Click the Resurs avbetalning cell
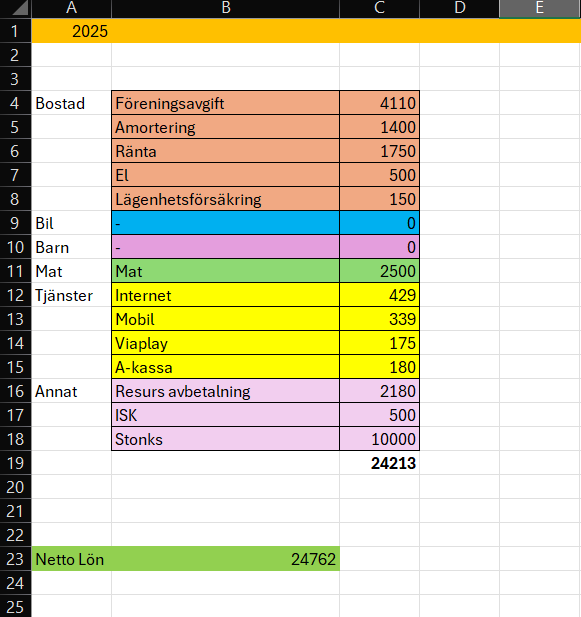Screen dimensions: 581x617 pyautogui.click(x=225, y=391)
